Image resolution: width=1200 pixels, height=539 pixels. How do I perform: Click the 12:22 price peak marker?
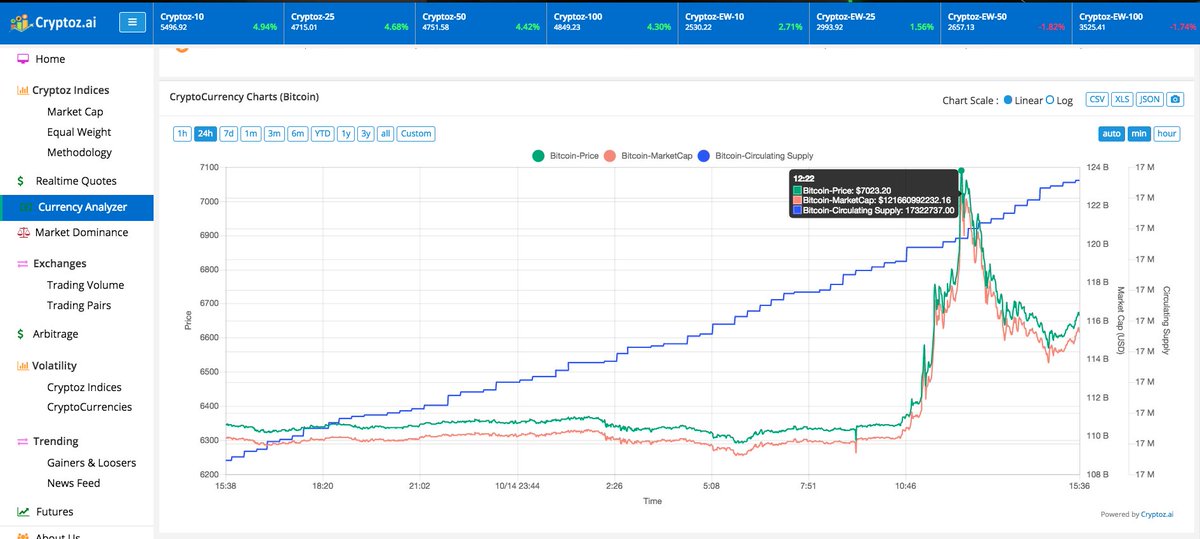point(961,171)
